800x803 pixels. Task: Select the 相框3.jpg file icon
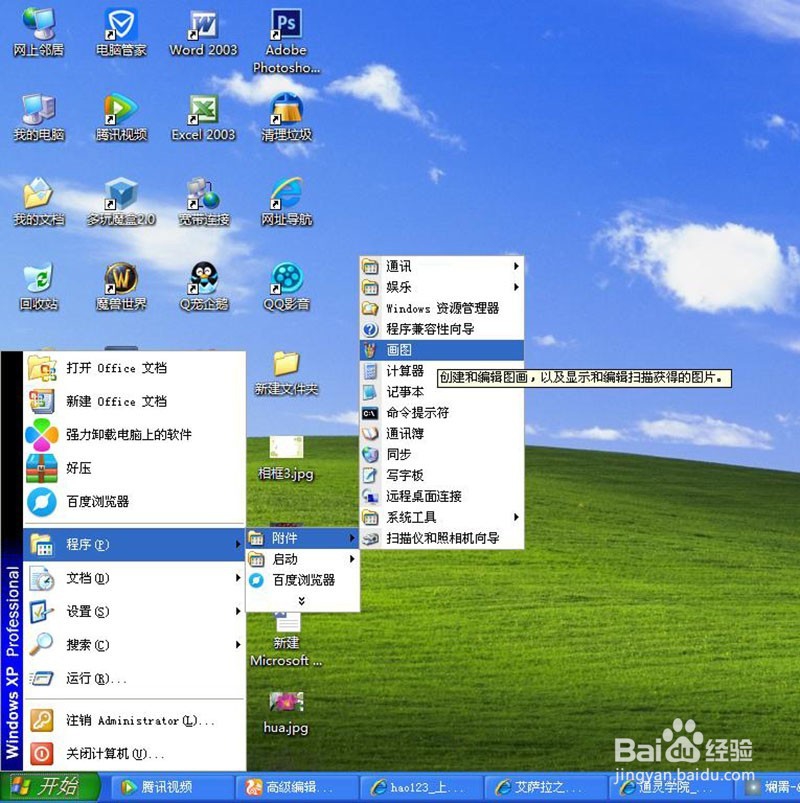coord(286,458)
